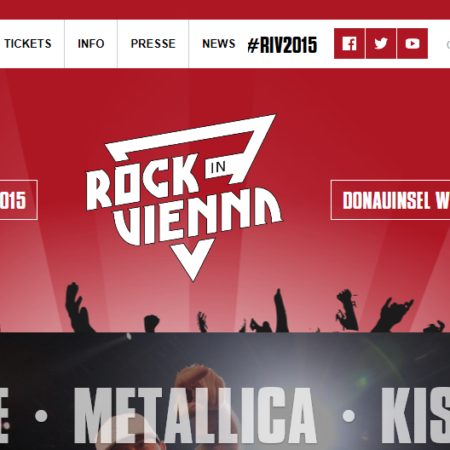This screenshot has width=450, height=450.
Task: Click the dark red top header strip
Action: [225, 9]
